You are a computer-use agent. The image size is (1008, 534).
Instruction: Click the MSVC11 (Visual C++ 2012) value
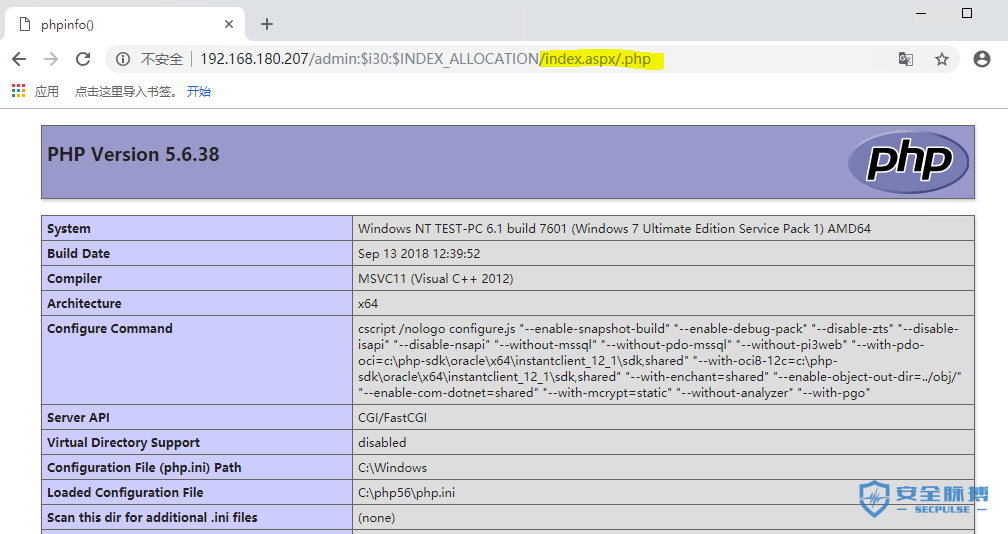click(x=435, y=279)
